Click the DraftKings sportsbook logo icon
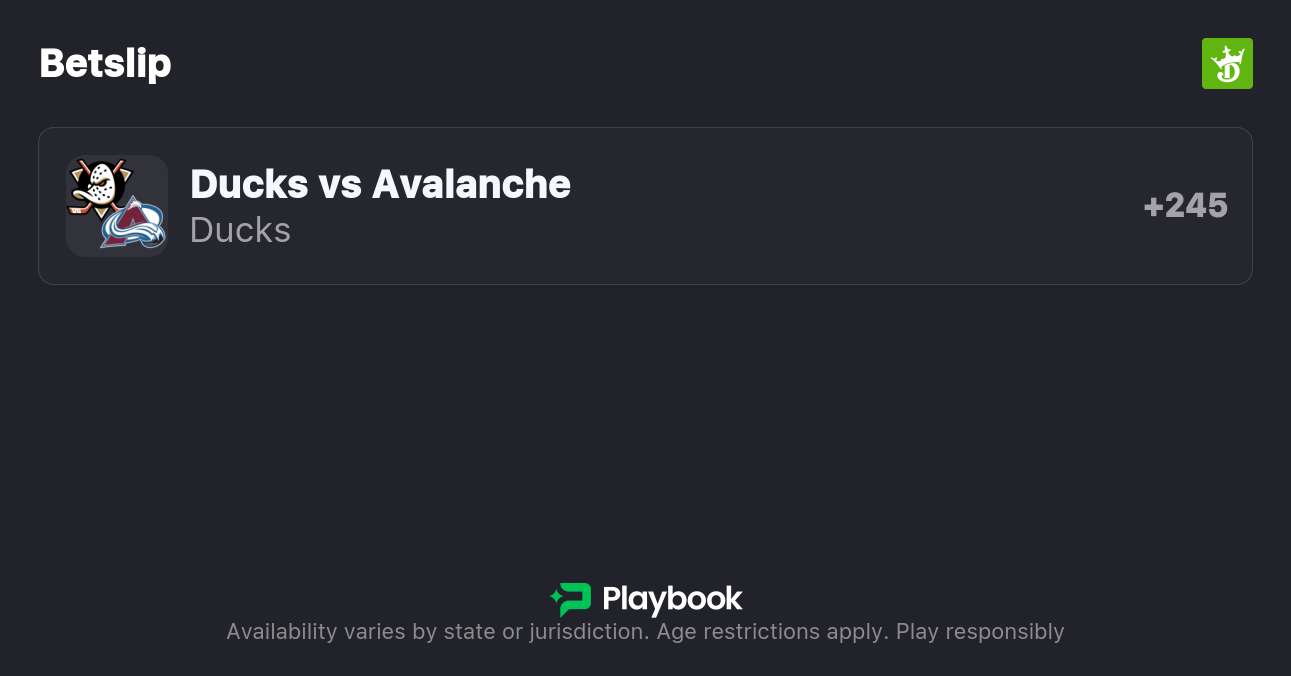 point(1227,64)
